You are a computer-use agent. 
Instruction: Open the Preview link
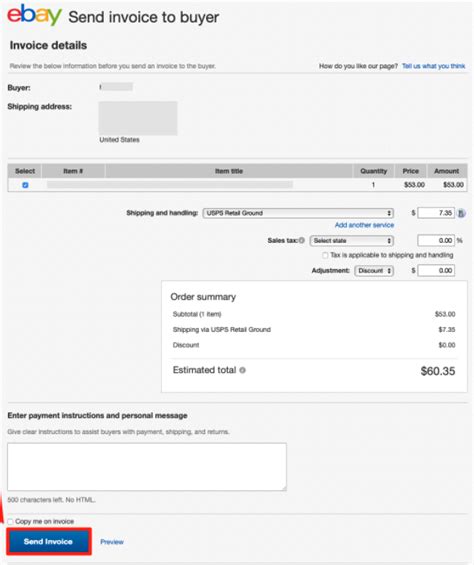[112, 542]
